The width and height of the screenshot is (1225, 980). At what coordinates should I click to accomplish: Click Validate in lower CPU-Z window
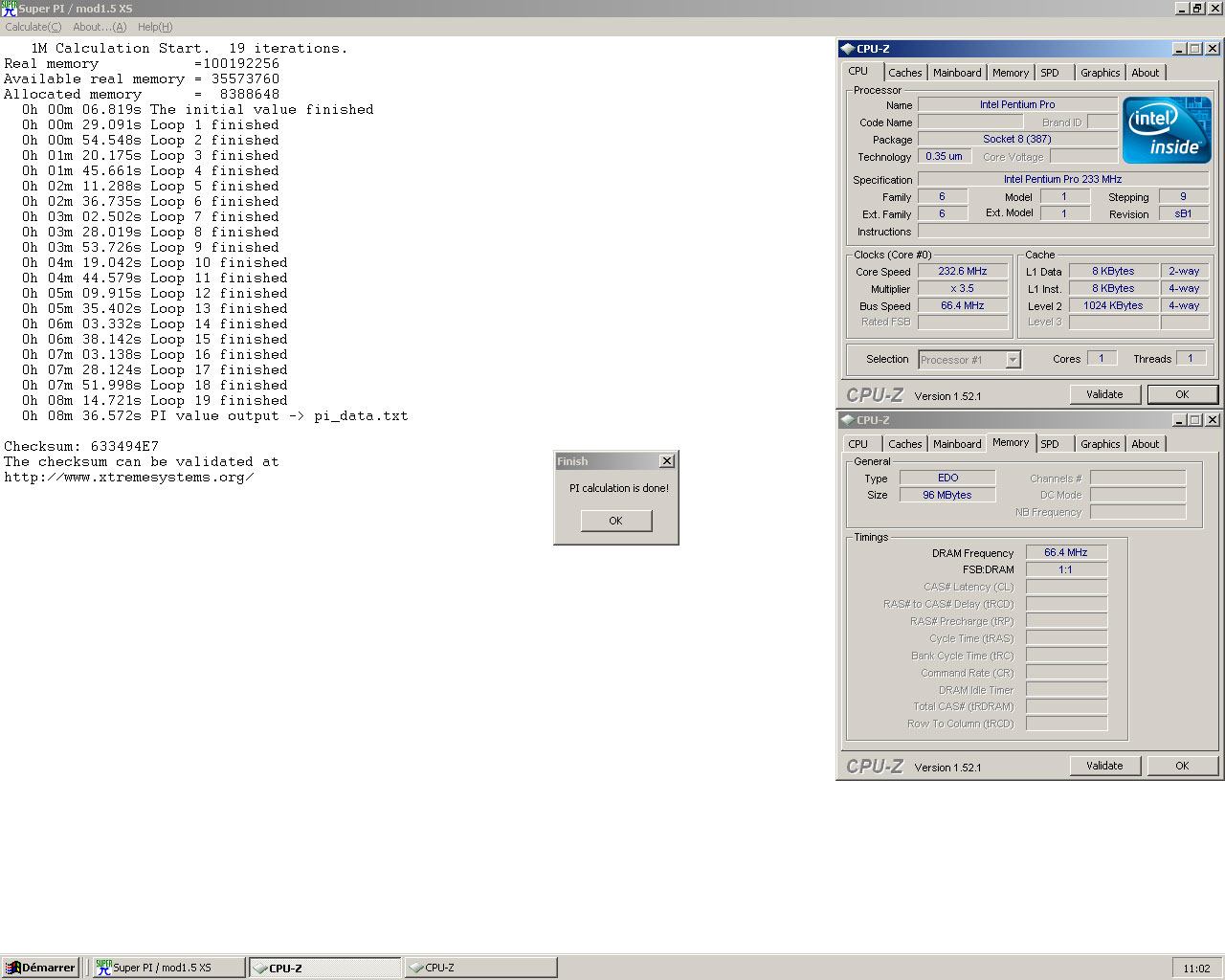pyautogui.click(x=1104, y=766)
